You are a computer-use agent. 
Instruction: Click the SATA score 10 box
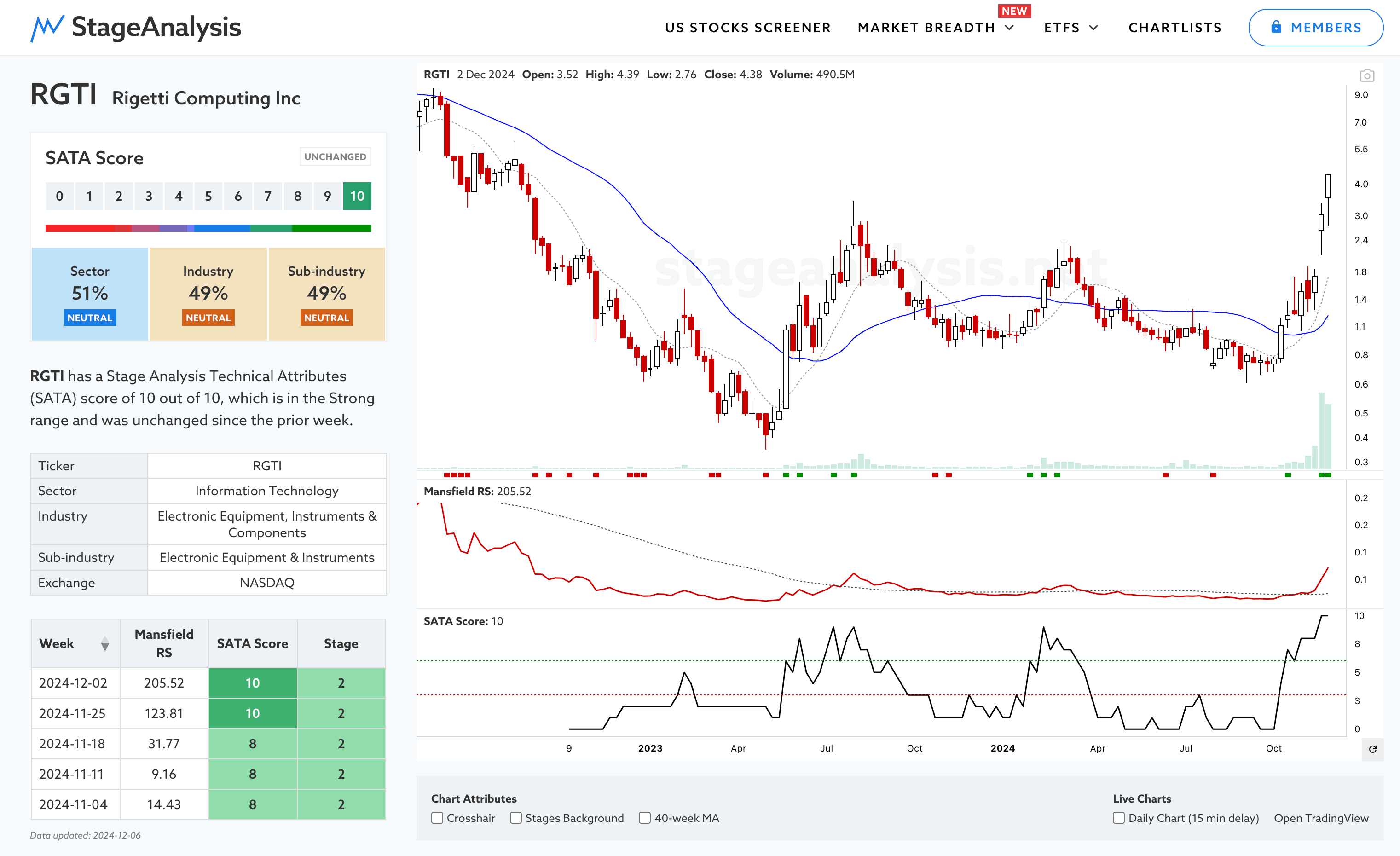pyautogui.click(x=357, y=196)
